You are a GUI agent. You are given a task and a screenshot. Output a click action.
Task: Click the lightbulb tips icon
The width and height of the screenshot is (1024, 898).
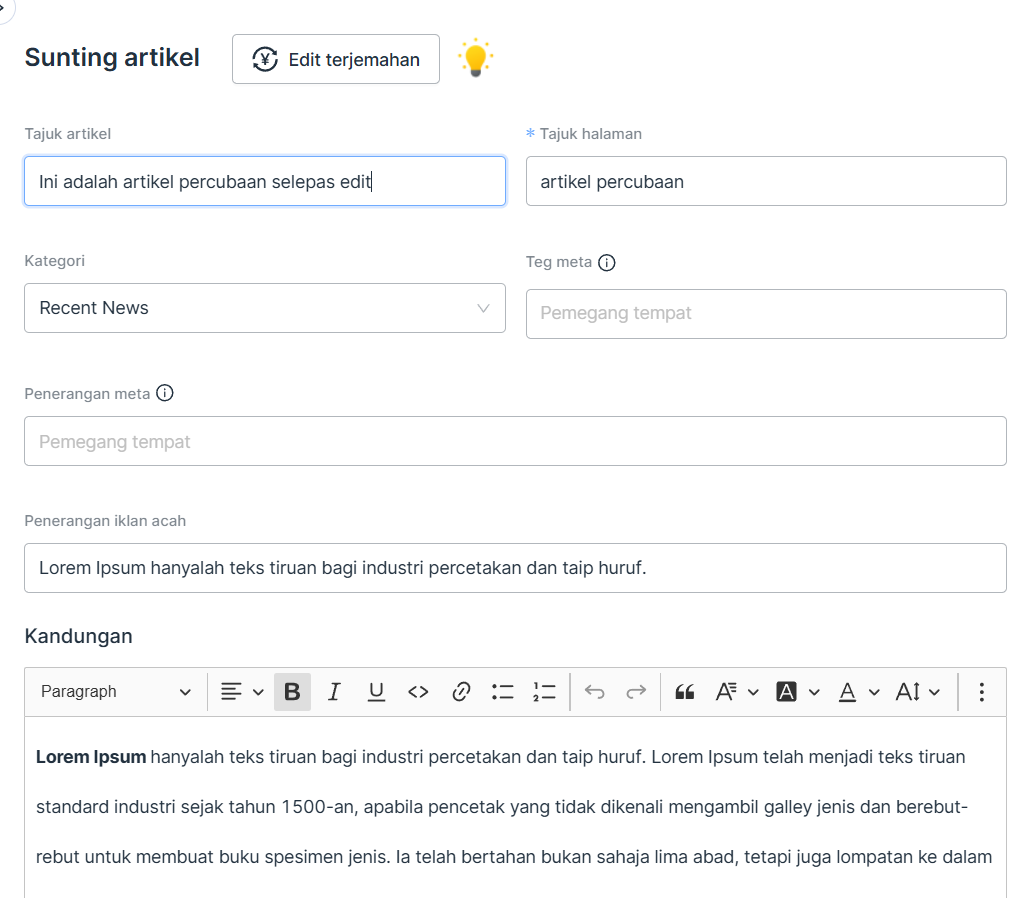(x=476, y=59)
